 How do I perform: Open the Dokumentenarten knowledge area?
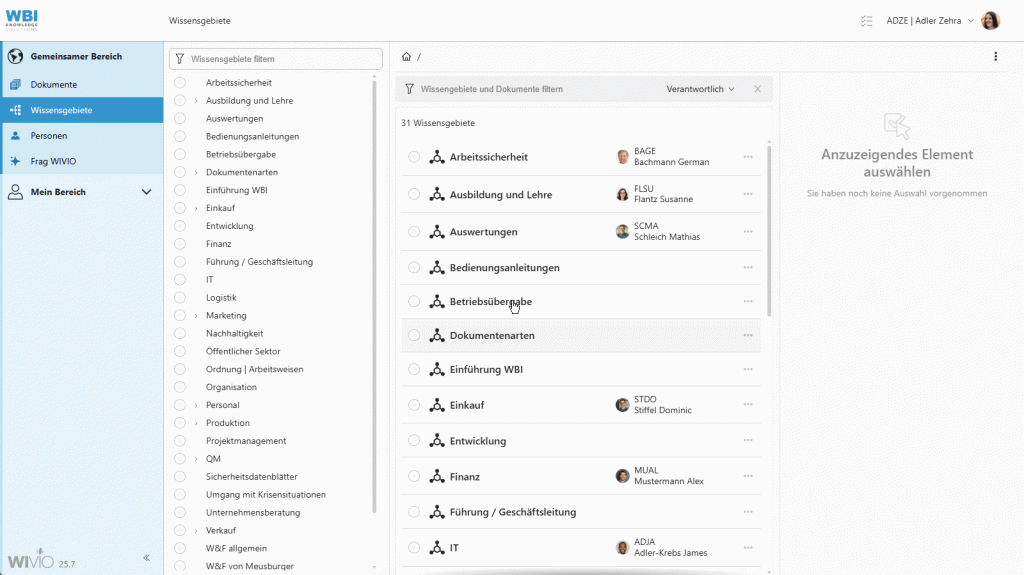coord(492,336)
